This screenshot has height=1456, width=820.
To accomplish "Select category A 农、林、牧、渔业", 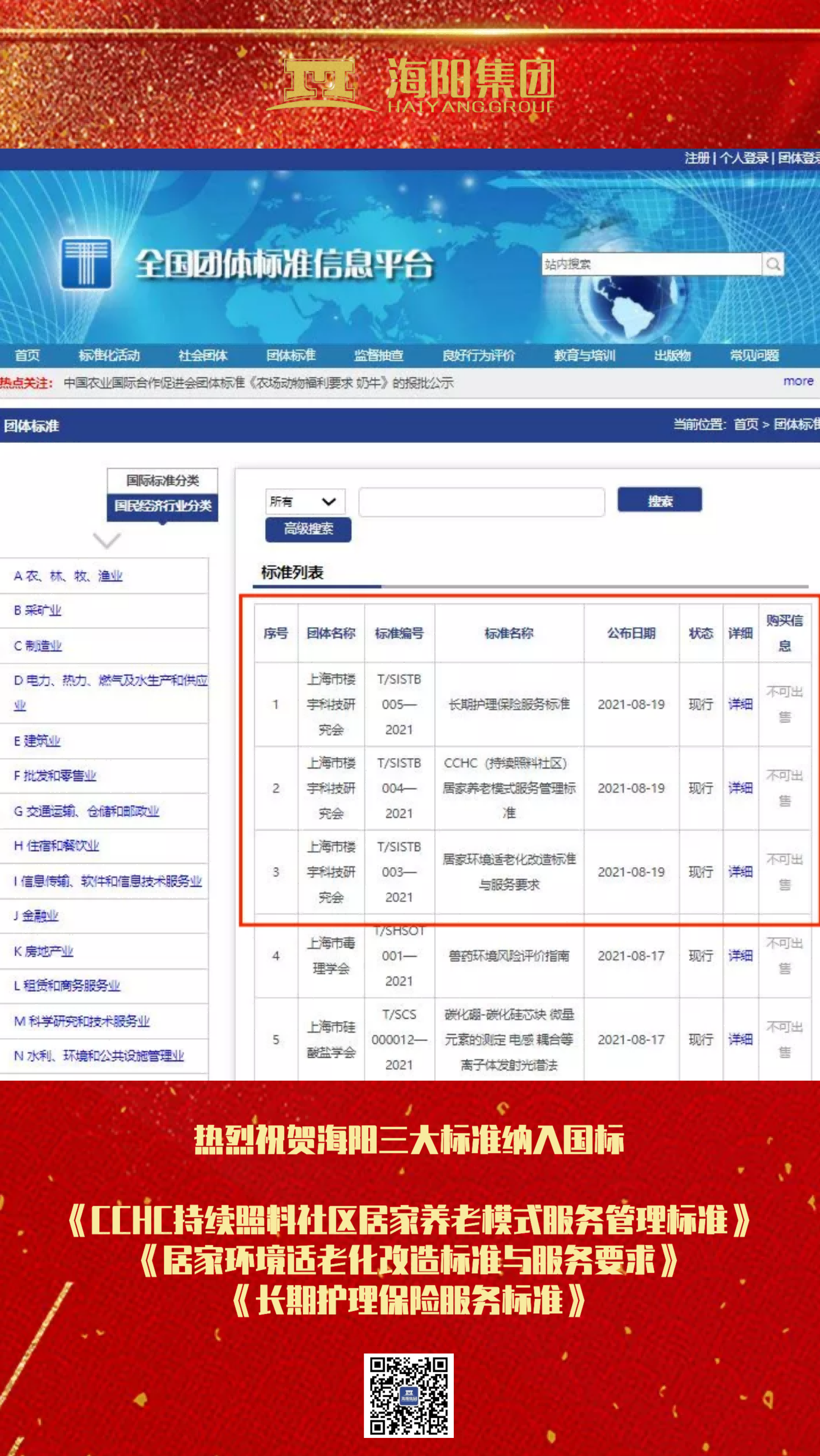I will (68, 576).
